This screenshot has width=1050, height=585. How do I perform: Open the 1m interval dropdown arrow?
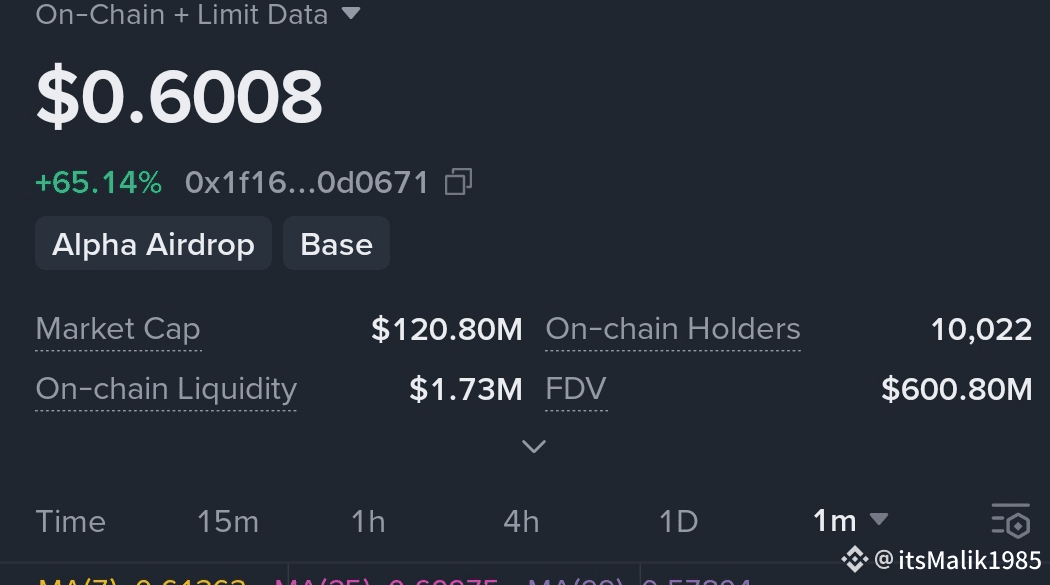pos(879,519)
